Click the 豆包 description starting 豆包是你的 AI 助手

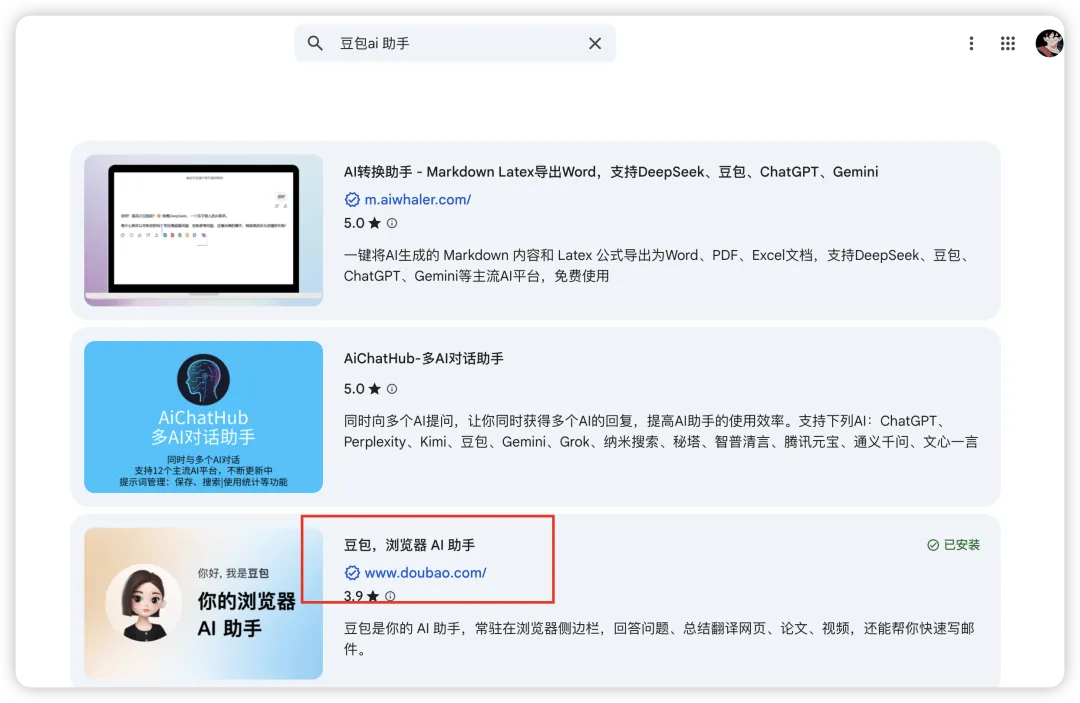point(658,638)
